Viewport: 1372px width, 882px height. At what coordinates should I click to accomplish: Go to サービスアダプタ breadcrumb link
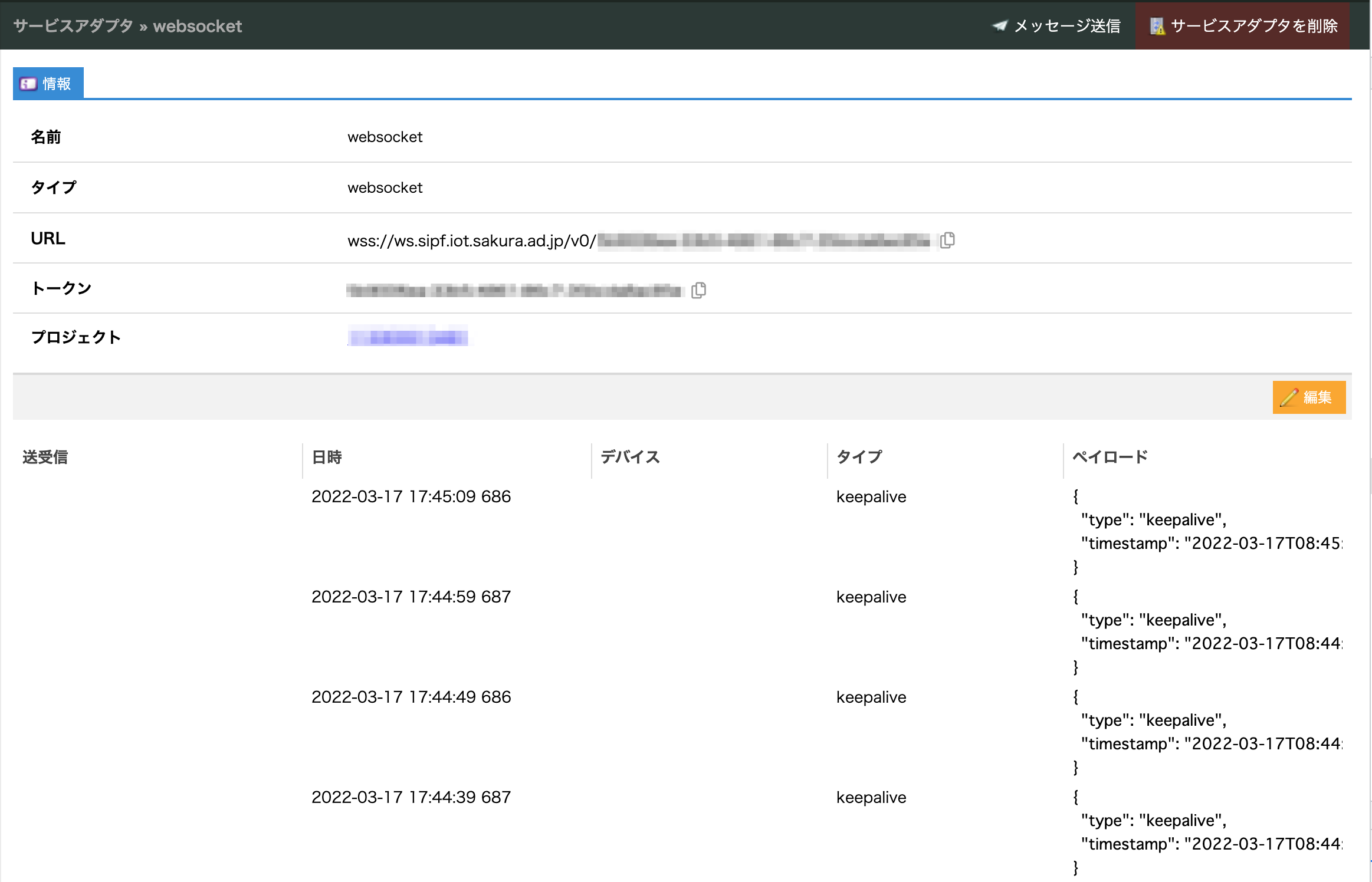73,26
